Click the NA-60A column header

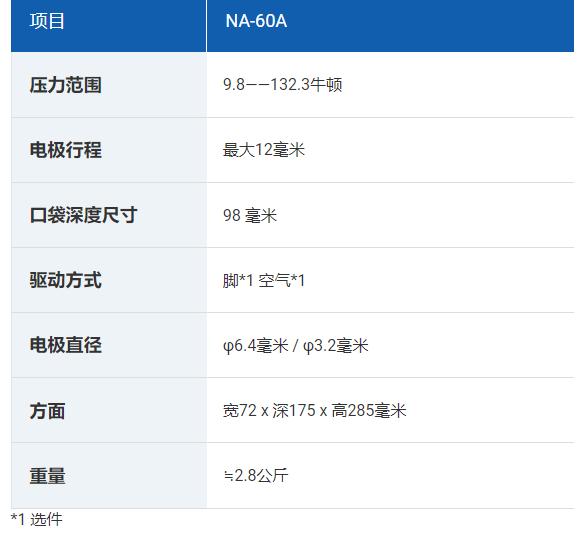tap(390, 26)
